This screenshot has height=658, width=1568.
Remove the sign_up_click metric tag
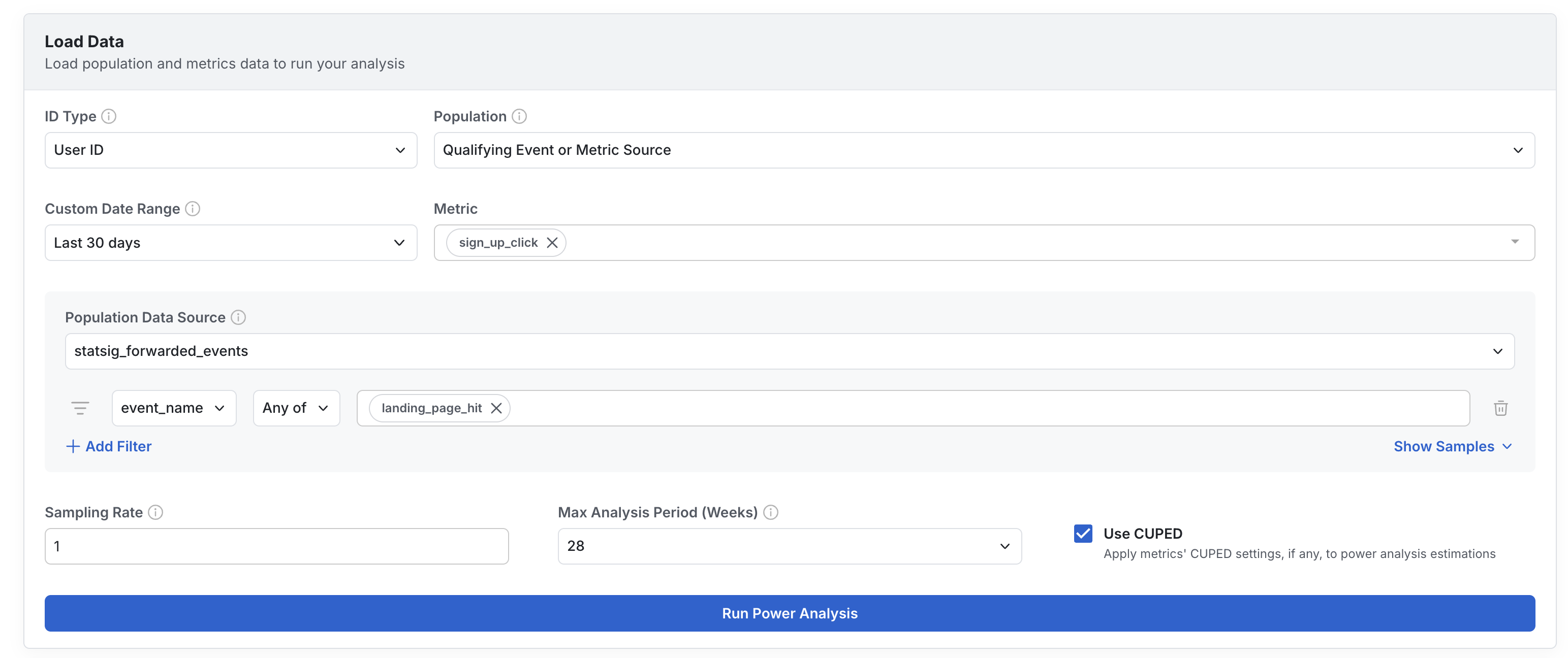pyautogui.click(x=551, y=243)
